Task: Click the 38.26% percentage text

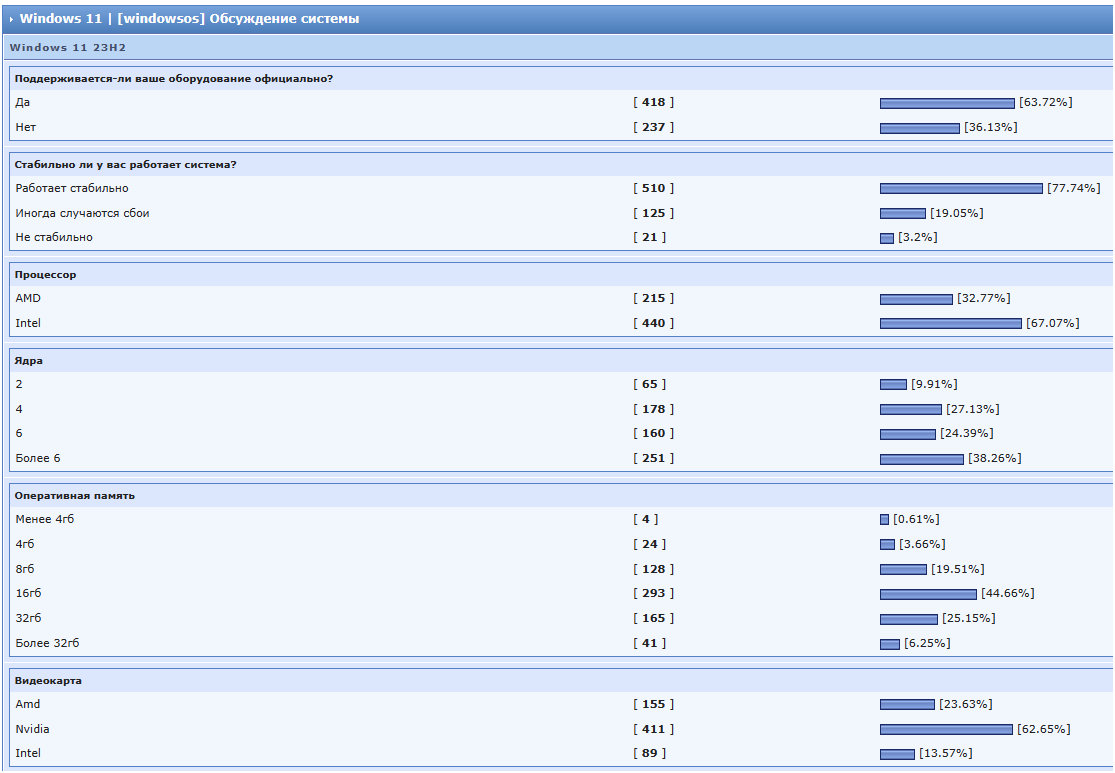Action: pyautogui.click(x=995, y=459)
